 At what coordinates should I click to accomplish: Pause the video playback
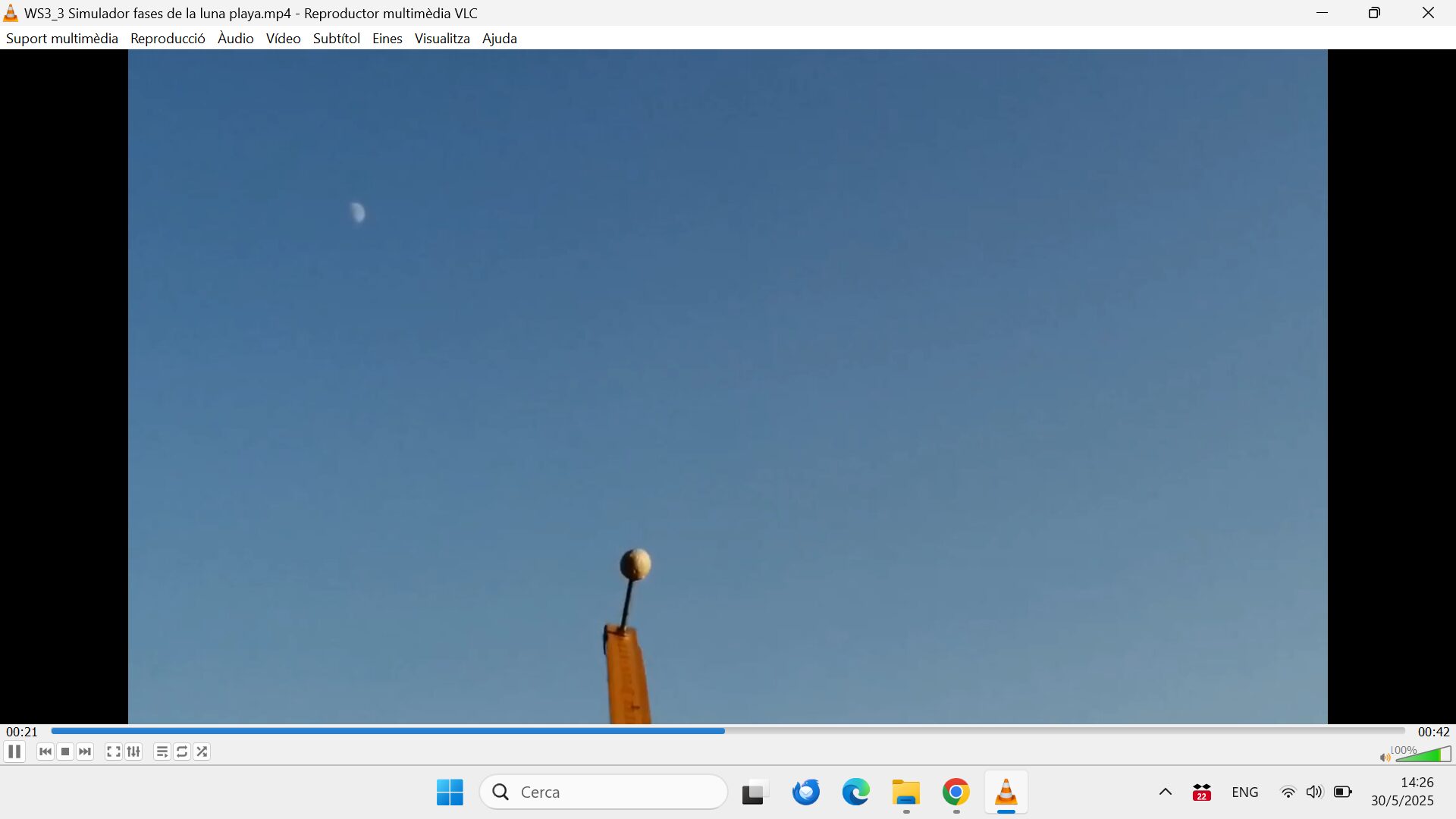click(x=14, y=752)
